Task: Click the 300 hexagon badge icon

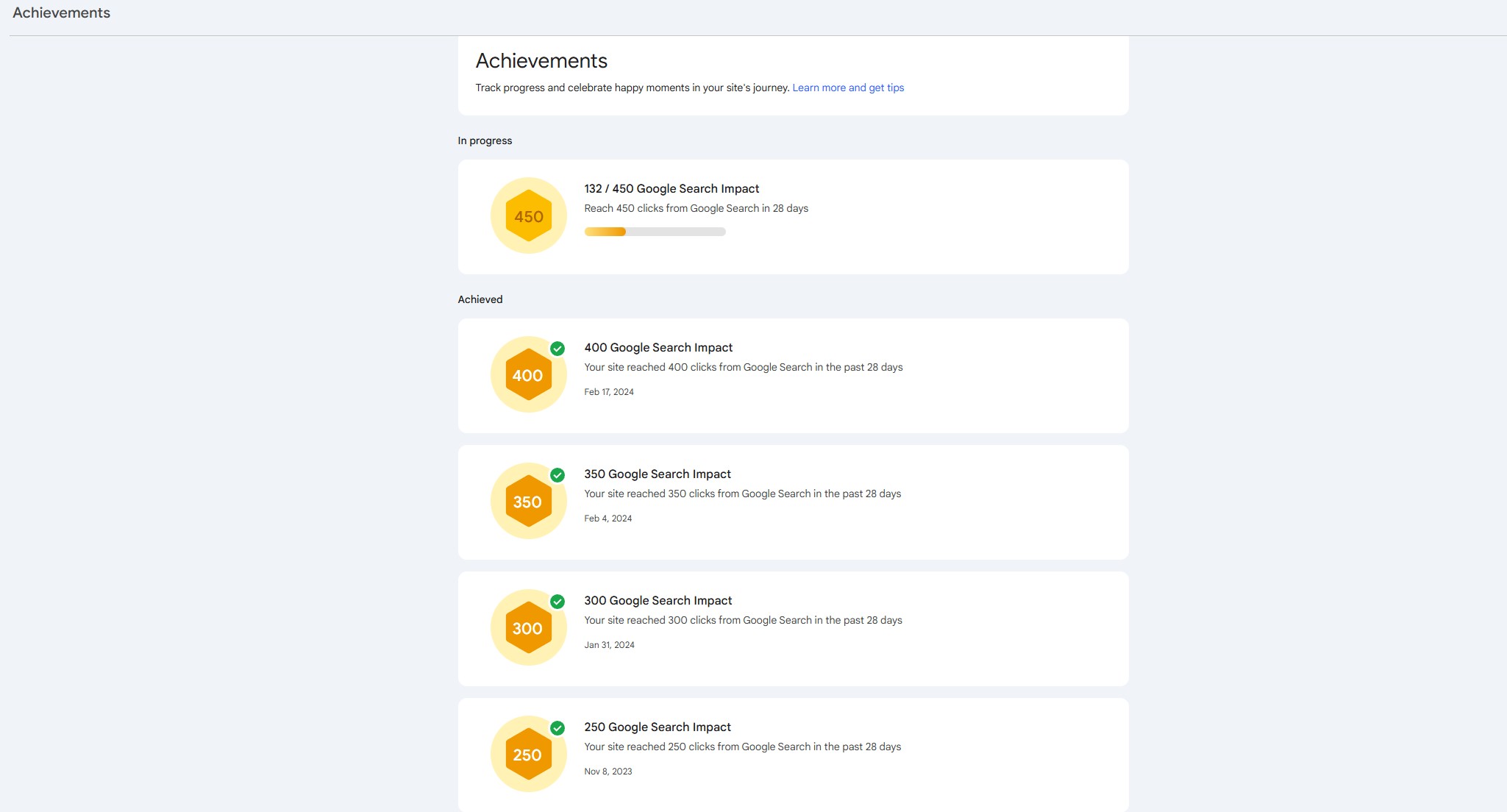Action: (x=528, y=628)
